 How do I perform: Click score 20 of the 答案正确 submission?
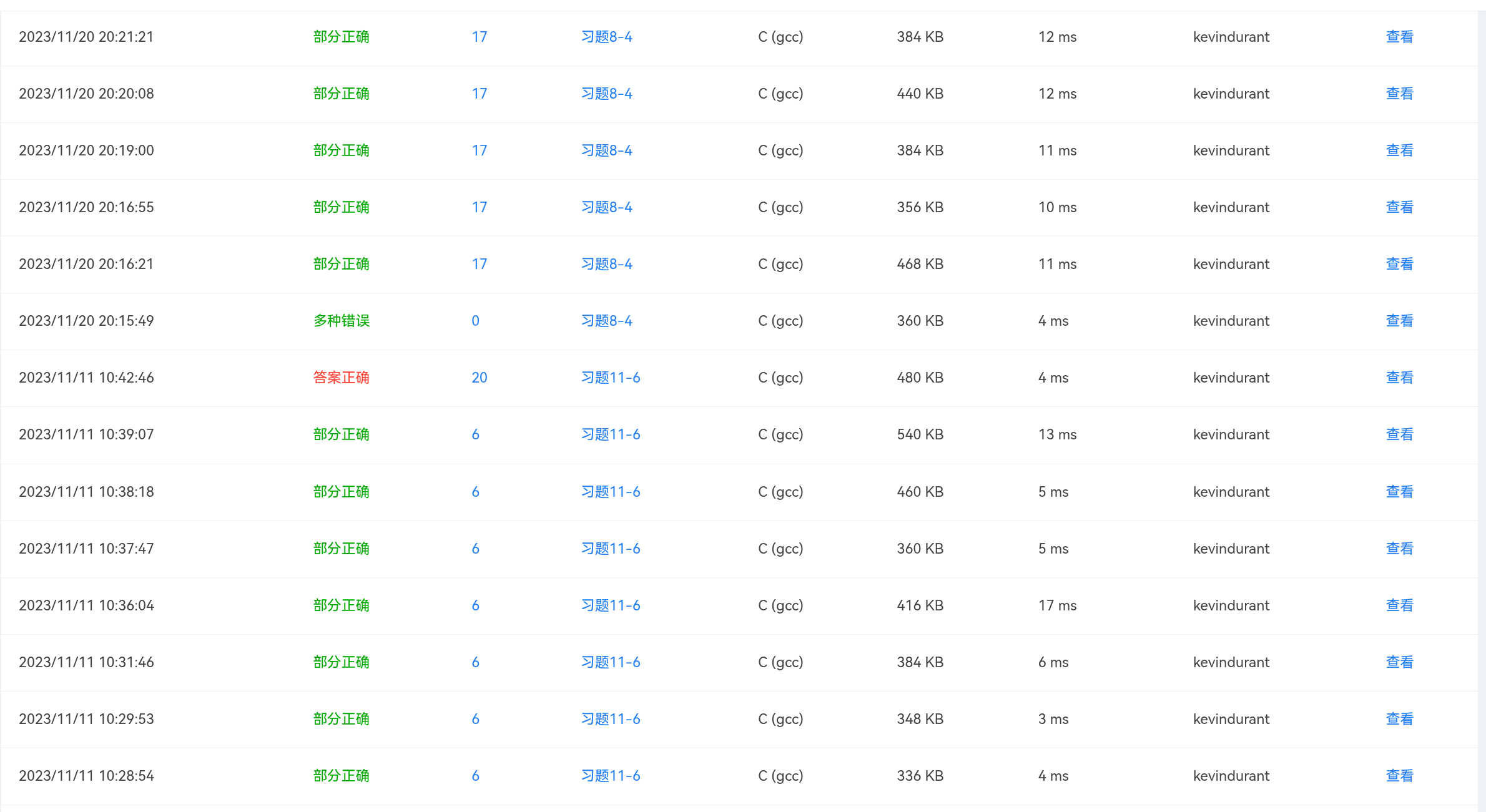(x=479, y=378)
